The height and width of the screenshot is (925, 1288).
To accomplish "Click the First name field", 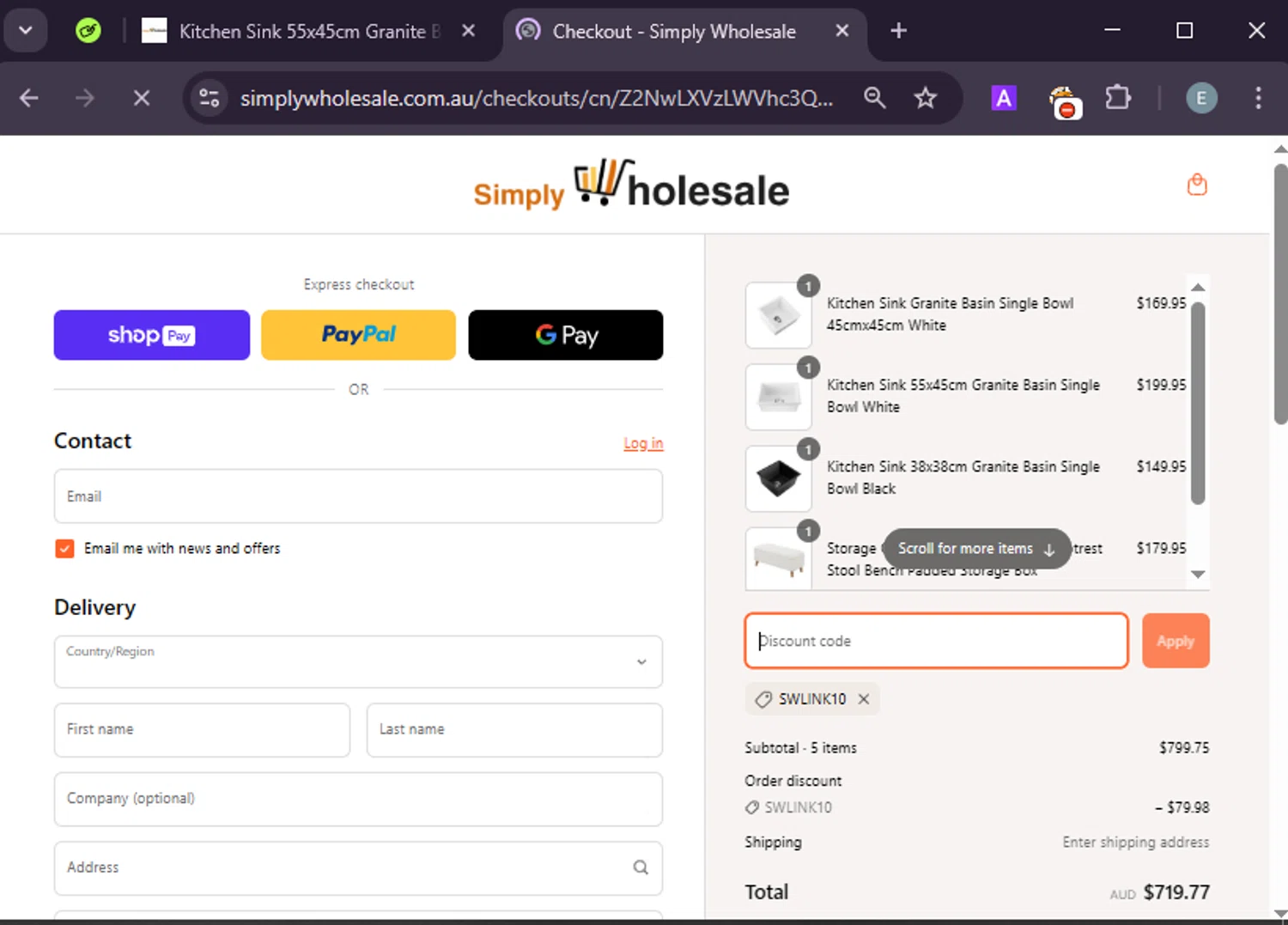I will click(x=202, y=730).
